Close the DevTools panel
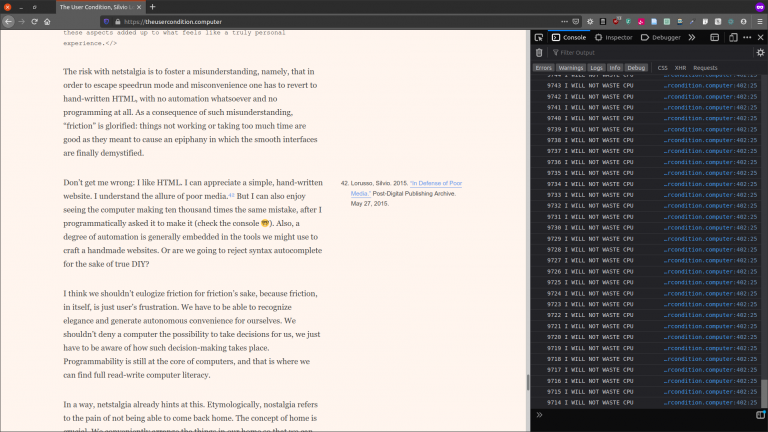This screenshot has width=768, height=432. click(x=759, y=37)
